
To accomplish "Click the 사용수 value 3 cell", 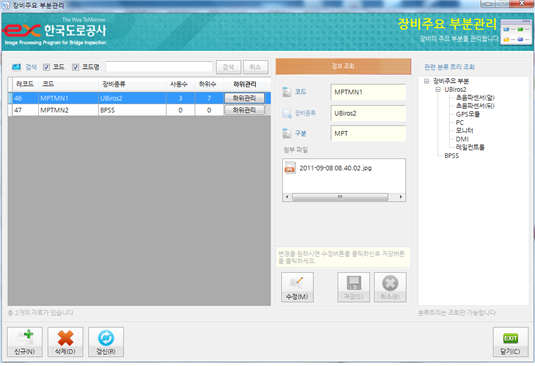I will coord(180,98).
